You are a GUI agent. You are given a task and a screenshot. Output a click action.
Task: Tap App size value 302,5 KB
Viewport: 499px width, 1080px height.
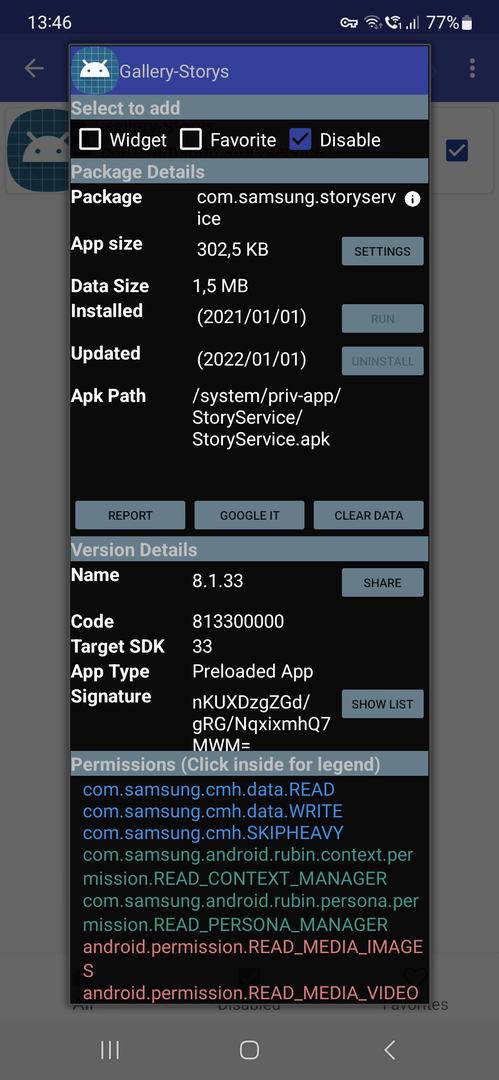tap(233, 249)
